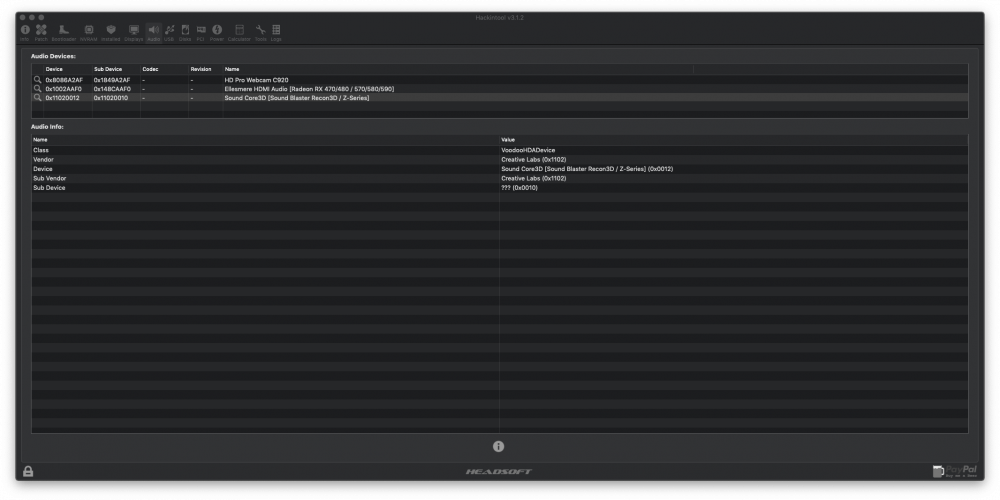Image resolution: width=1000 pixels, height=500 pixels.
Task: Click the red close window button
Action: pos(23,17)
